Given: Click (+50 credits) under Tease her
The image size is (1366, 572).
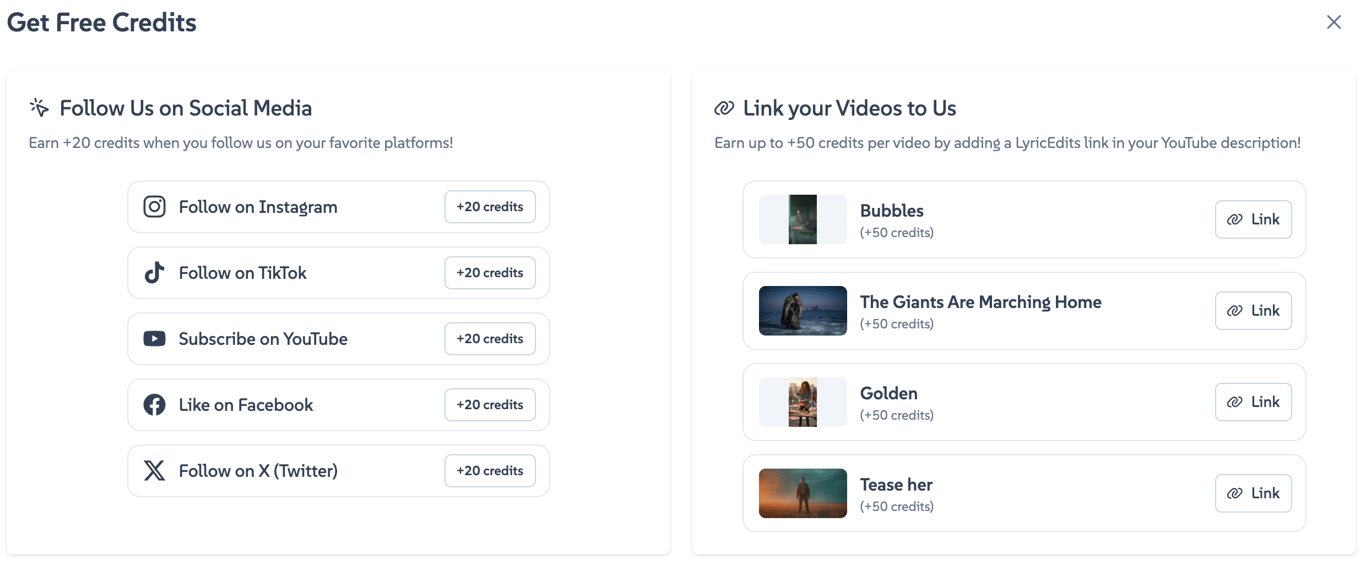Looking at the screenshot, I should [897, 507].
